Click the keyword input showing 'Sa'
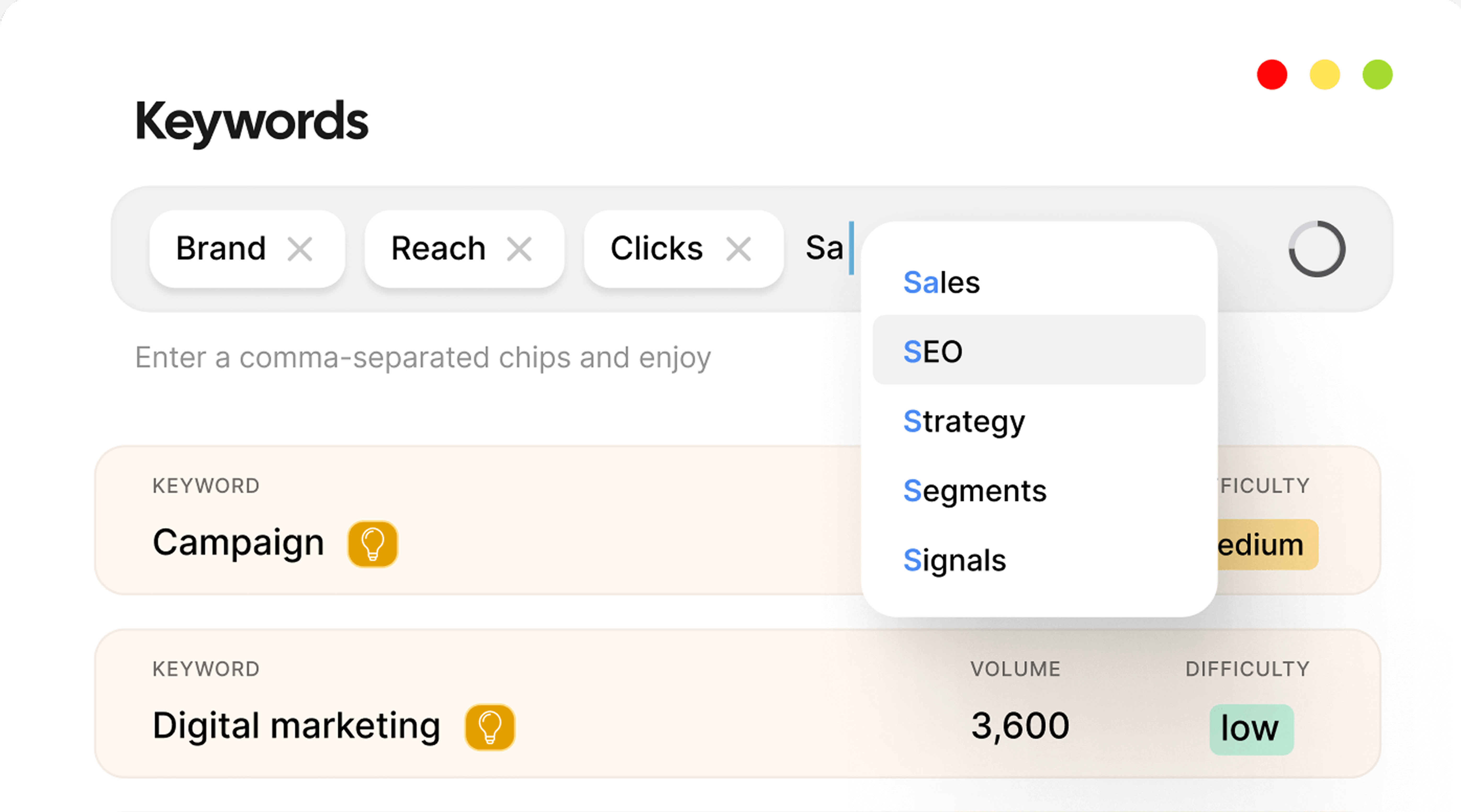1461x812 pixels. [825, 248]
